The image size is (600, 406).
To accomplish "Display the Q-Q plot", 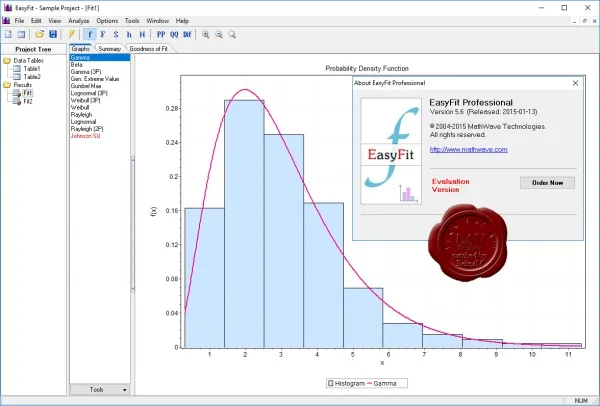I will coord(174,34).
